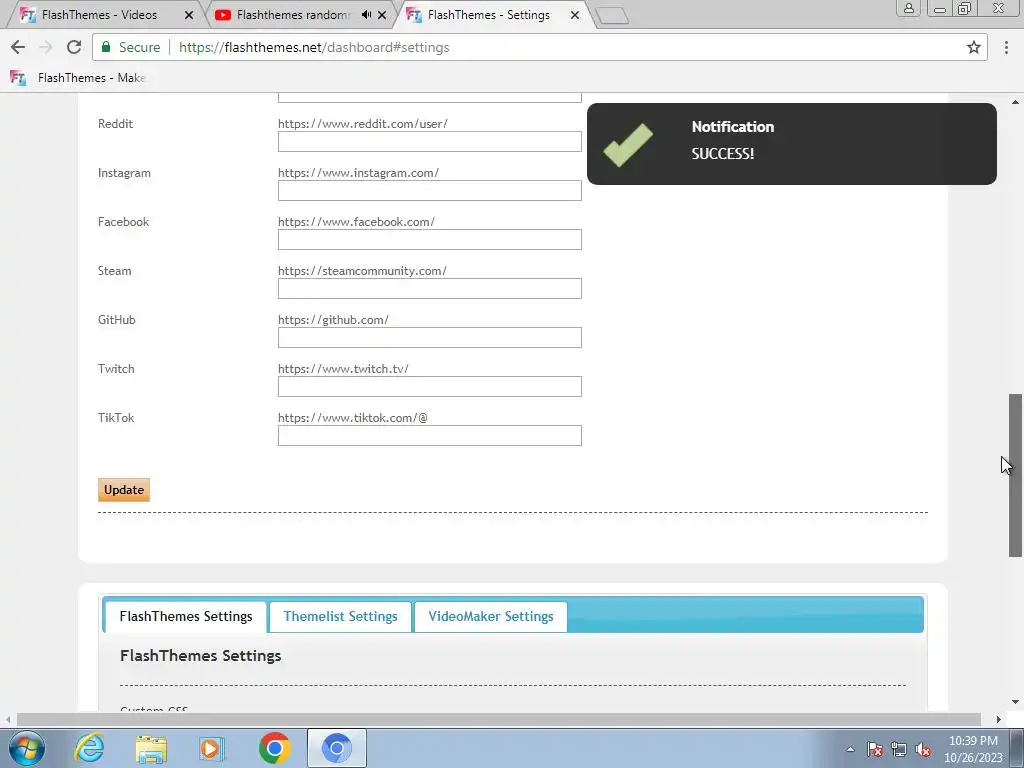Click the active Chromium taskbar icon
The height and width of the screenshot is (768, 1024).
coord(337,748)
